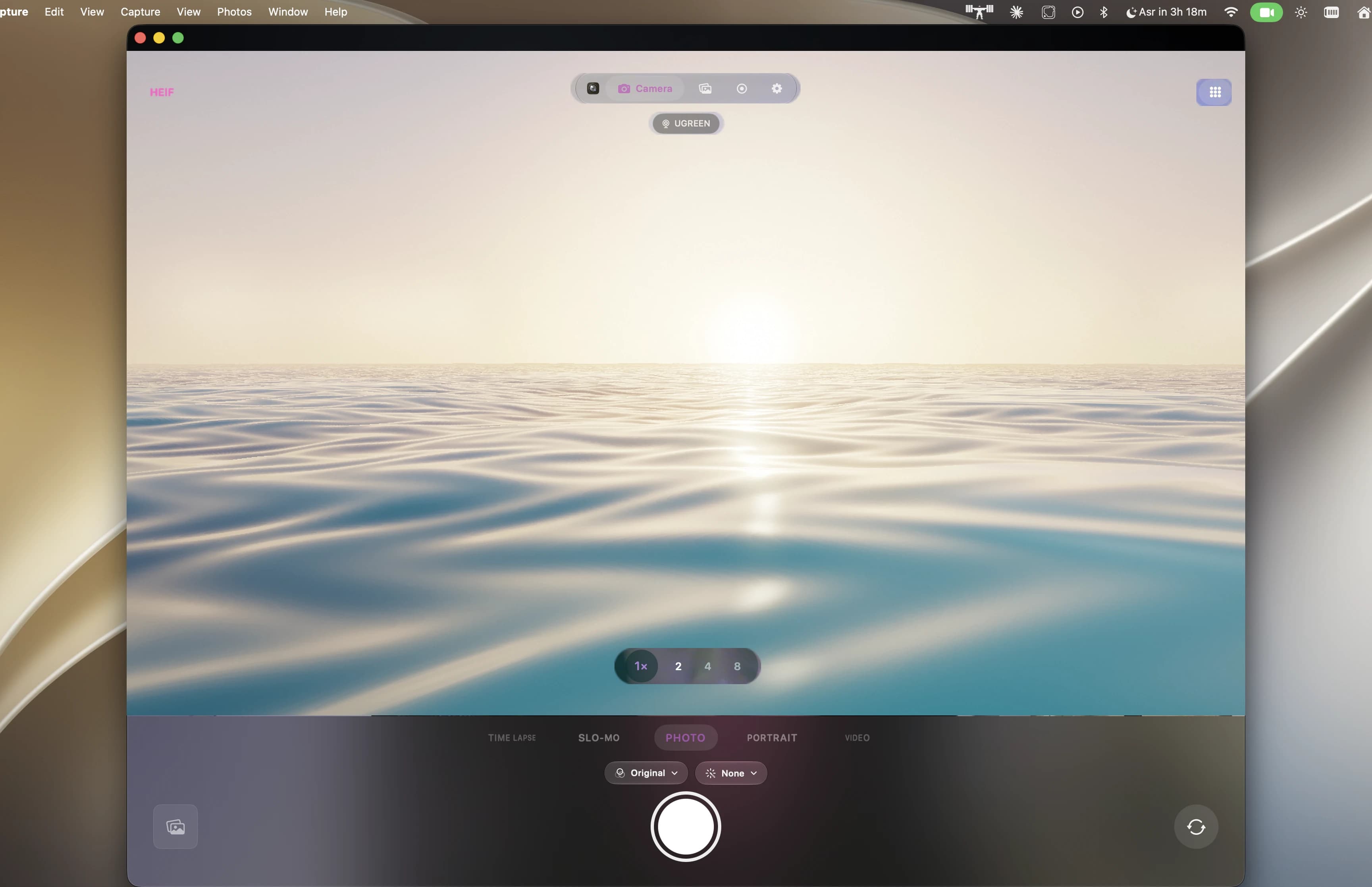The image size is (1372, 887).
Task: Click the starburst menu bar icon
Action: 1017,12
